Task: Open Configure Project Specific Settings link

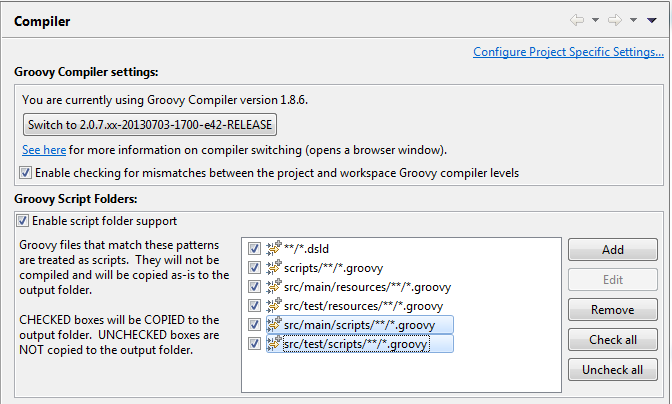Action: click(x=568, y=52)
